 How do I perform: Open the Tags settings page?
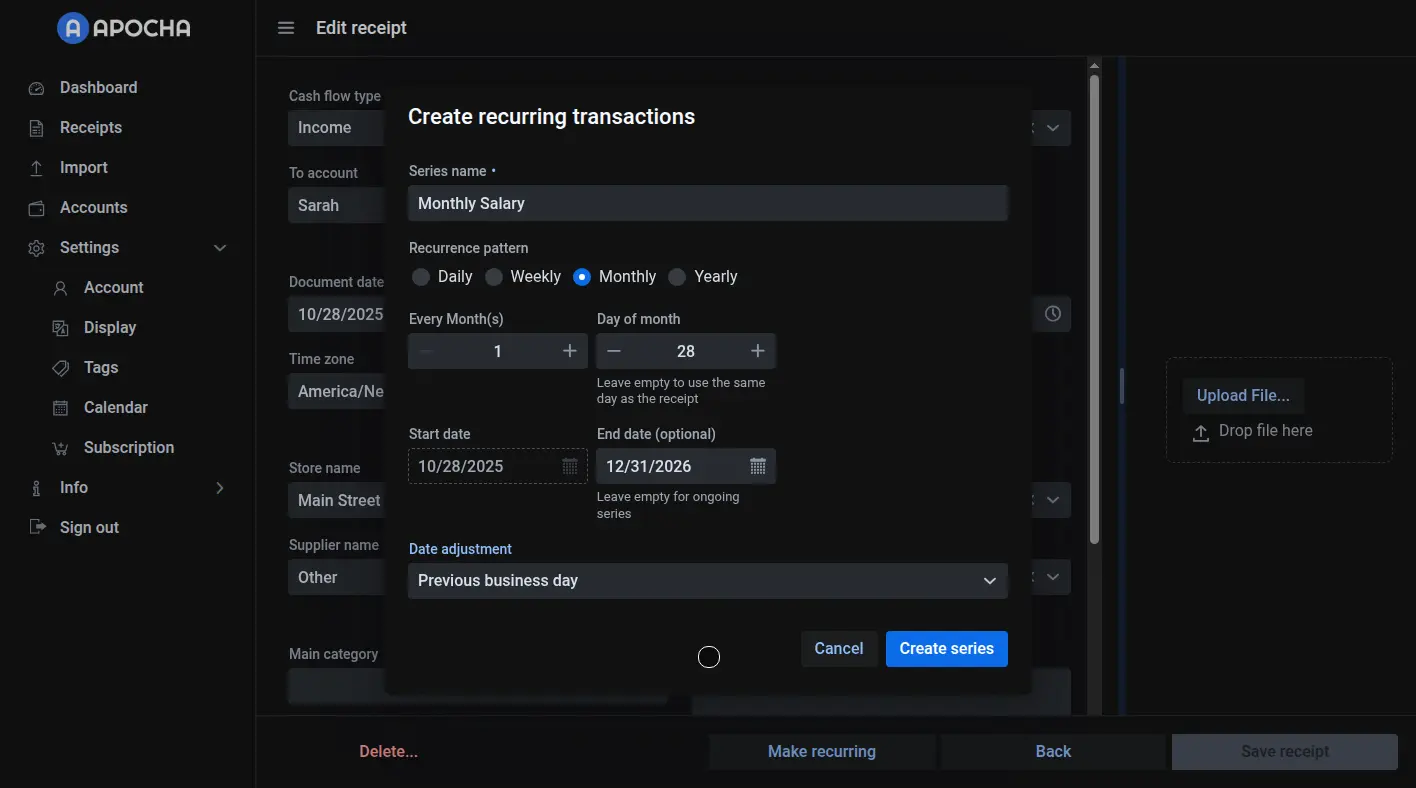(x=100, y=368)
